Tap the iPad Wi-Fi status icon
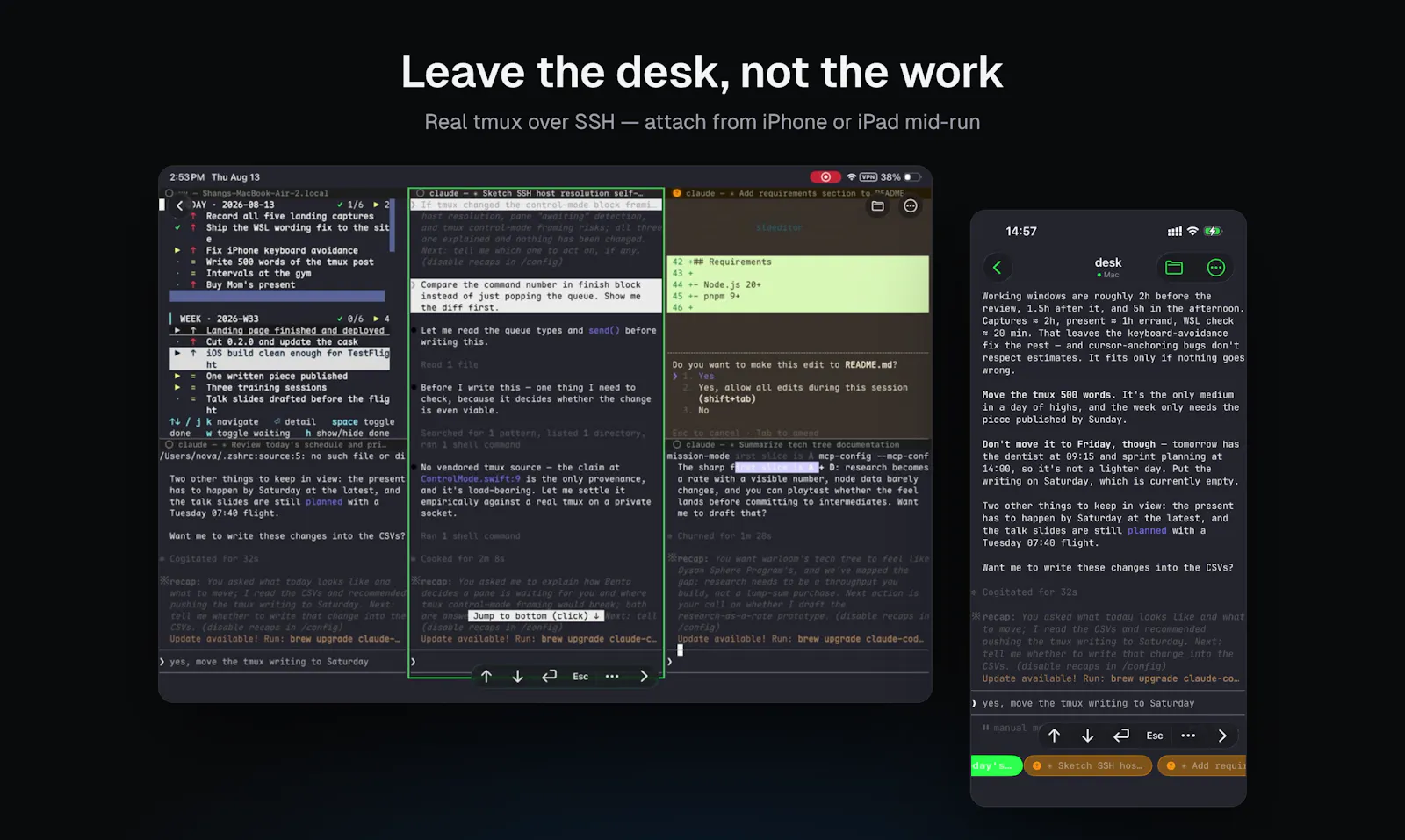This screenshot has height=840, width=1405. [851, 176]
